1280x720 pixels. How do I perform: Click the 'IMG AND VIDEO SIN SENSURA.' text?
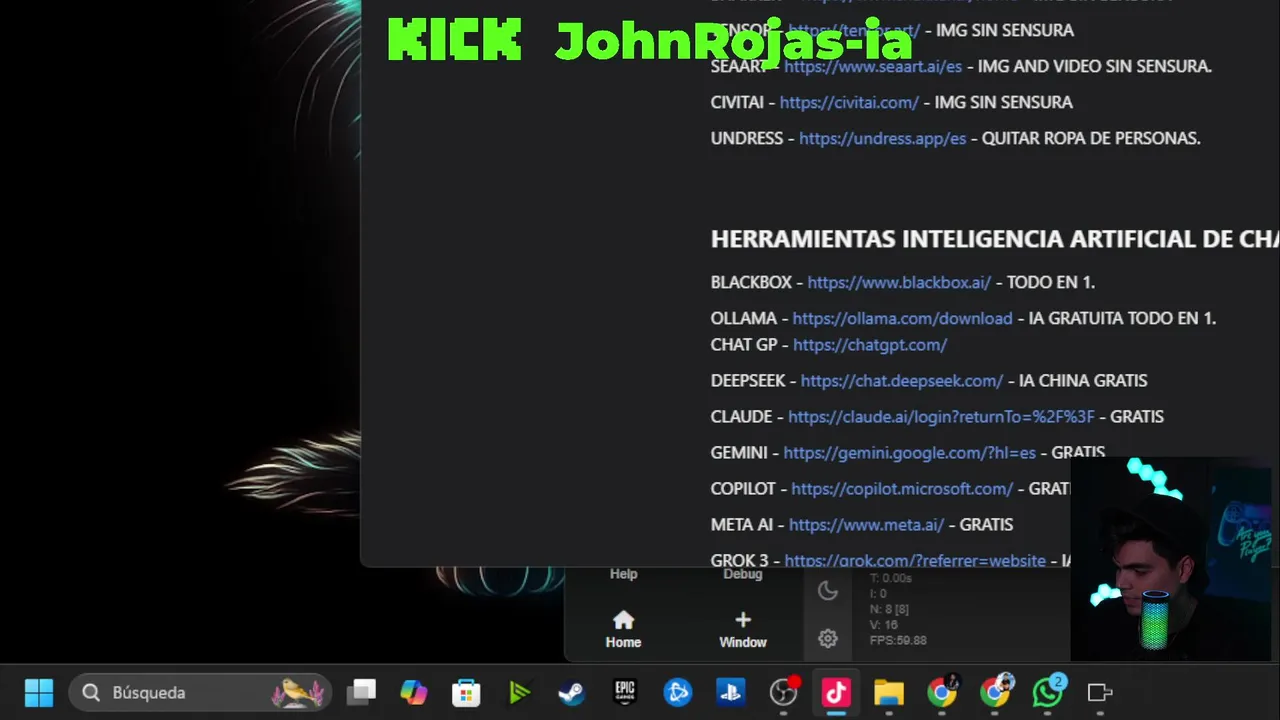(1095, 66)
